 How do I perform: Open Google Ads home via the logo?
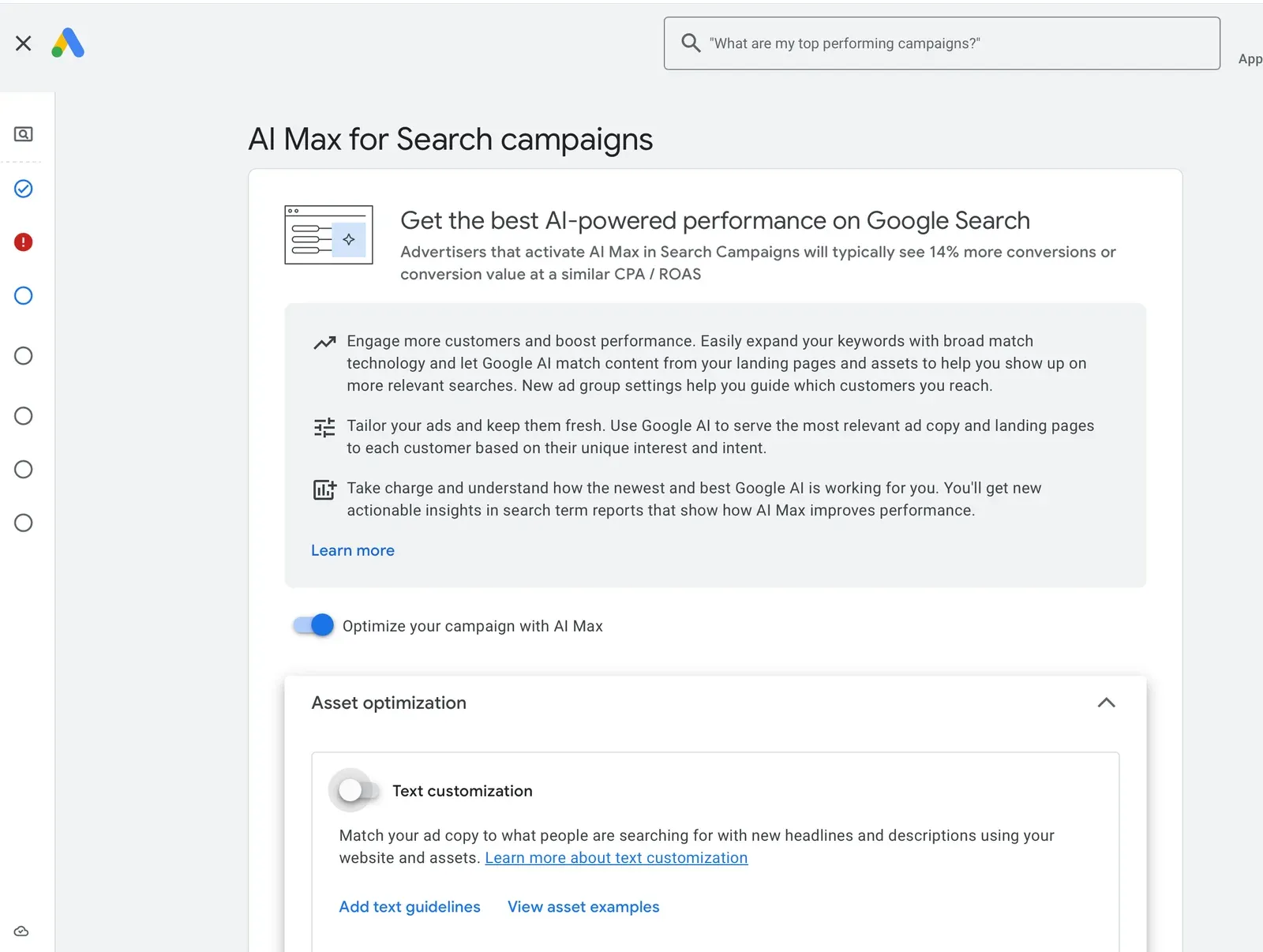click(x=68, y=43)
